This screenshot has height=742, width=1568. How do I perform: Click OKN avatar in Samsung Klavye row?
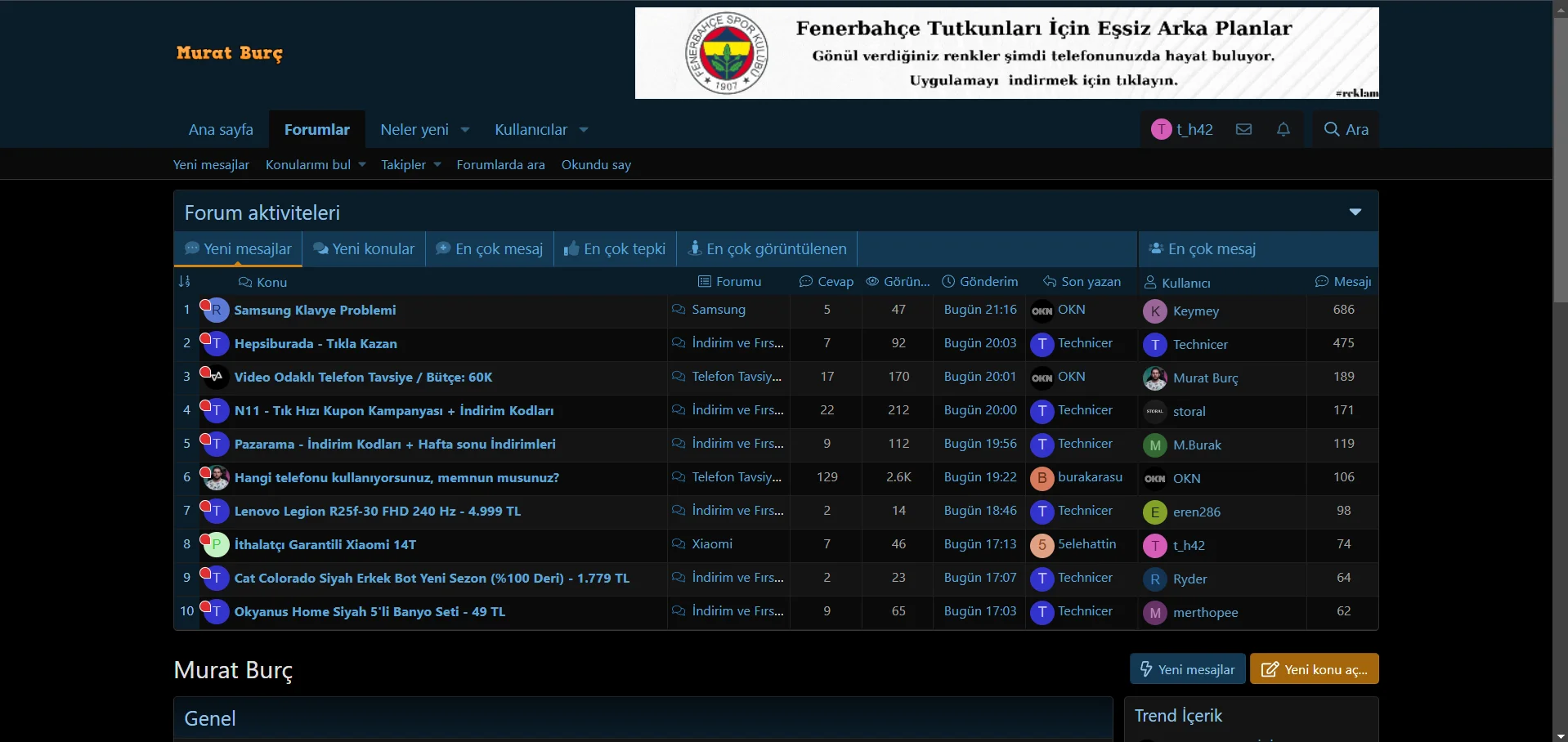click(1042, 311)
